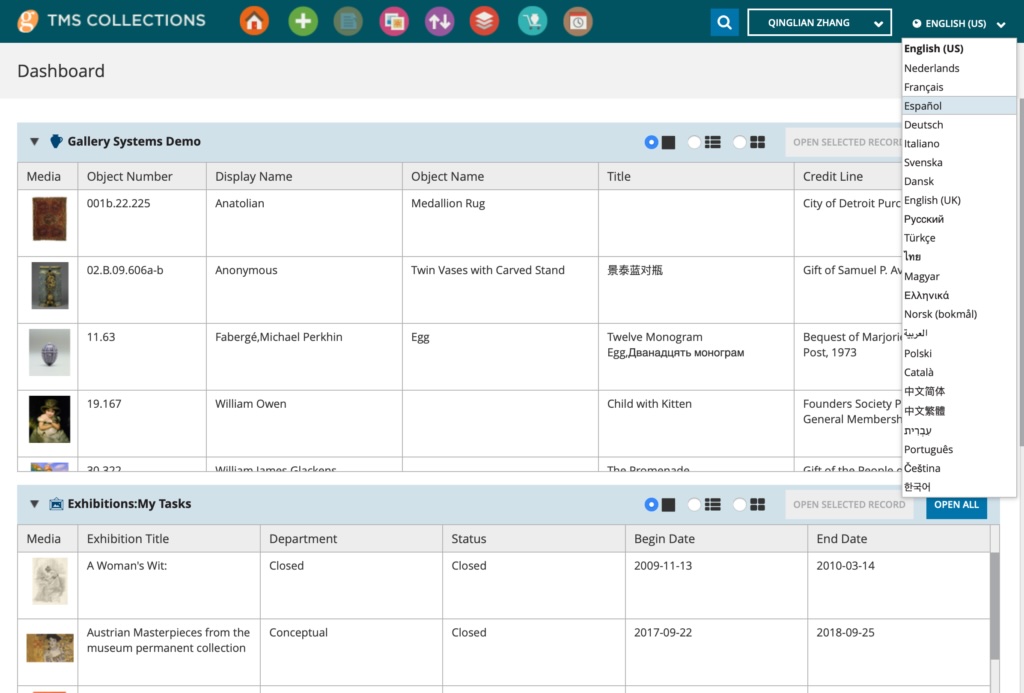The width and height of the screenshot is (1024, 693).
Task: Close the English (US) language dropdown
Action: [x=959, y=24]
